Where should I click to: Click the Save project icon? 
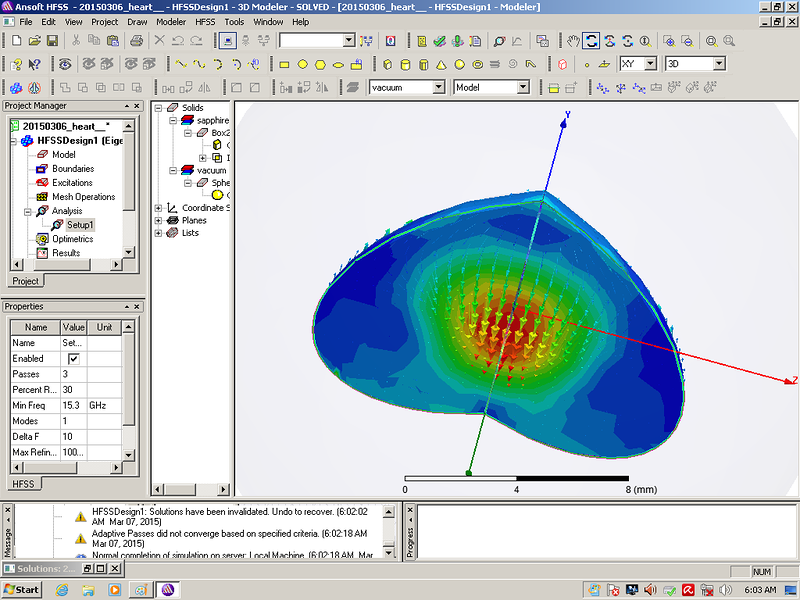(x=52, y=41)
